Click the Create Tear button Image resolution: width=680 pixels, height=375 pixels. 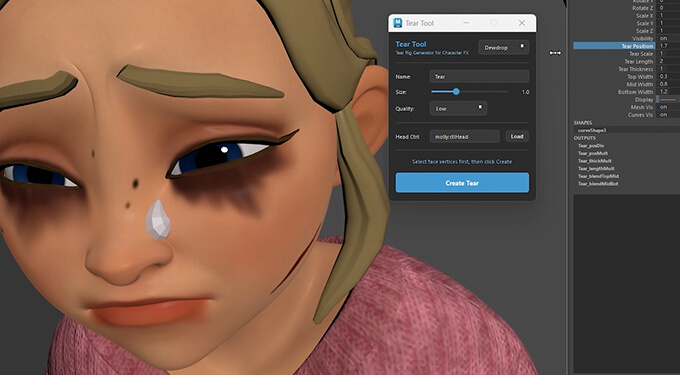462,183
